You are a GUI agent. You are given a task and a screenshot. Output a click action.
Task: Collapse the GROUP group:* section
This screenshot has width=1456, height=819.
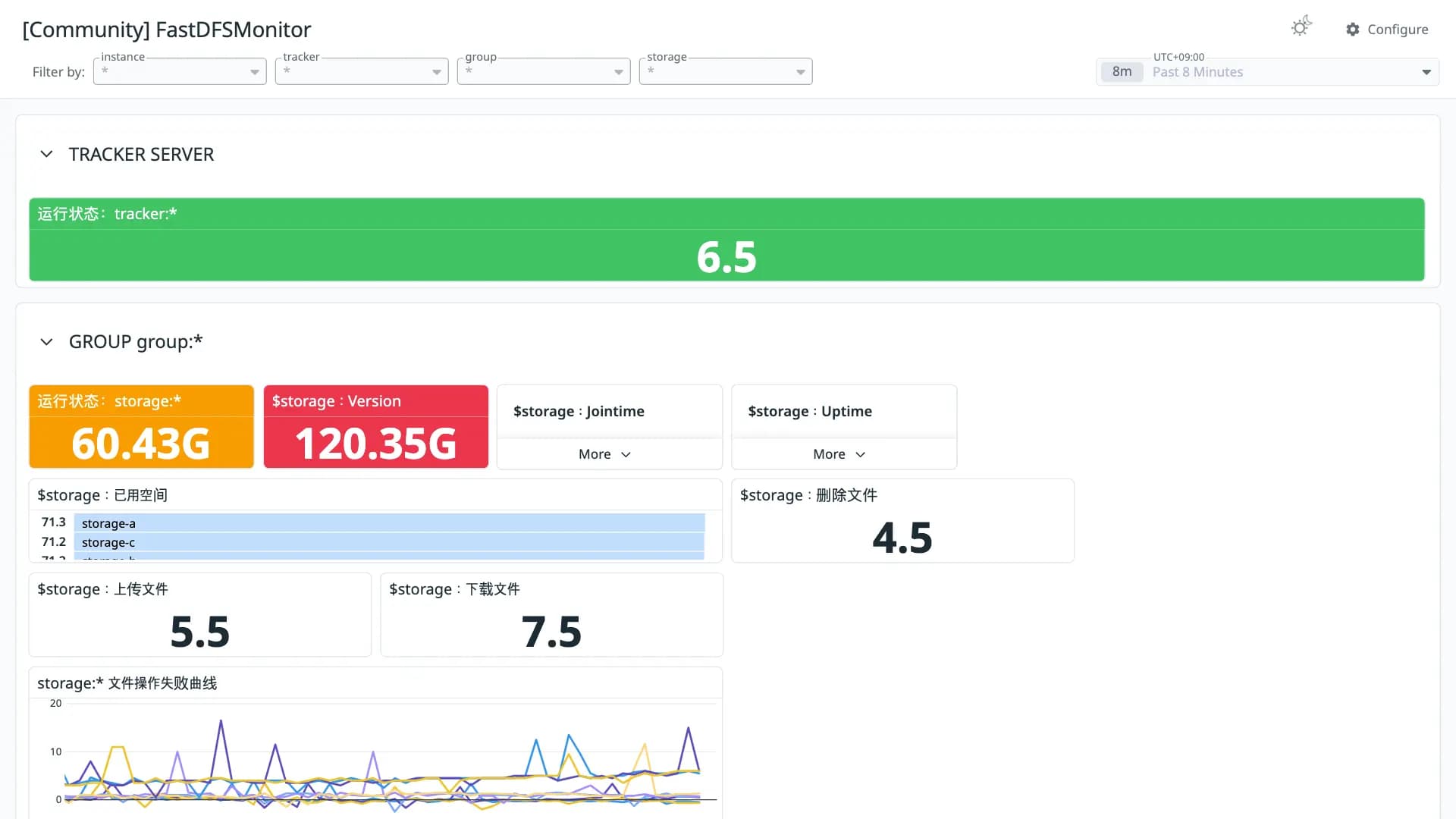pyautogui.click(x=46, y=342)
